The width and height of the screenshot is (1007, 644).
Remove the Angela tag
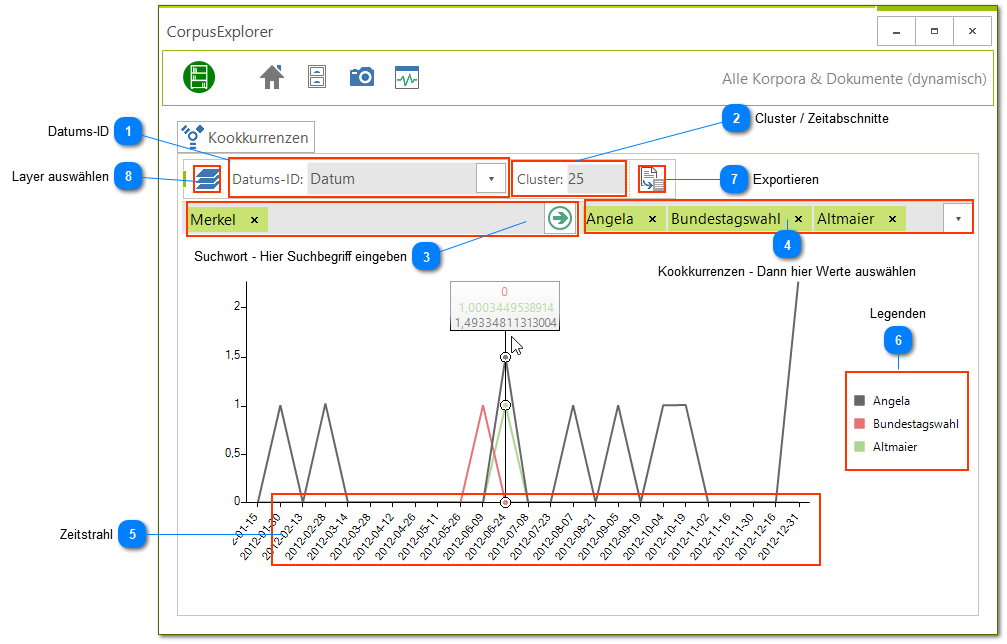coord(652,219)
